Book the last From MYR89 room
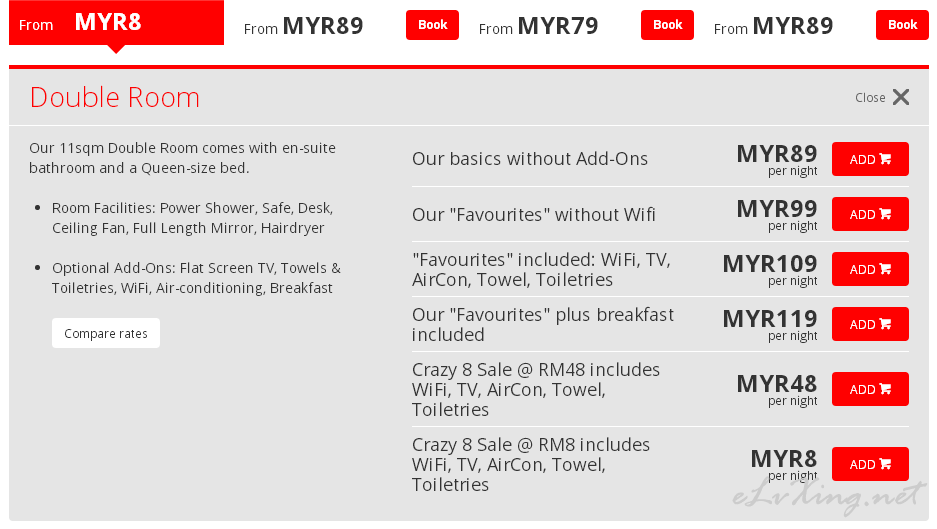 pos(902,25)
